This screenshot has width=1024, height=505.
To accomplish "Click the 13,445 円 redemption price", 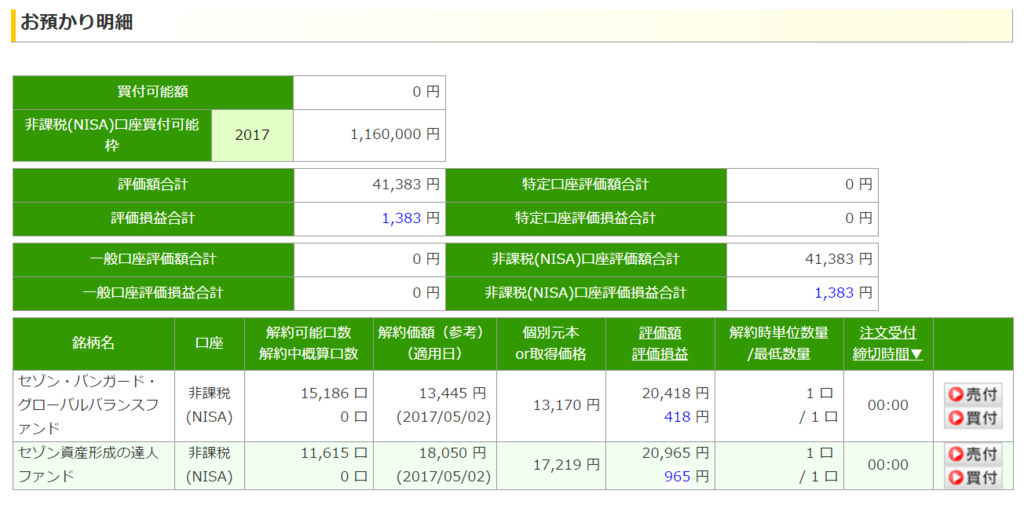I will [x=453, y=393].
